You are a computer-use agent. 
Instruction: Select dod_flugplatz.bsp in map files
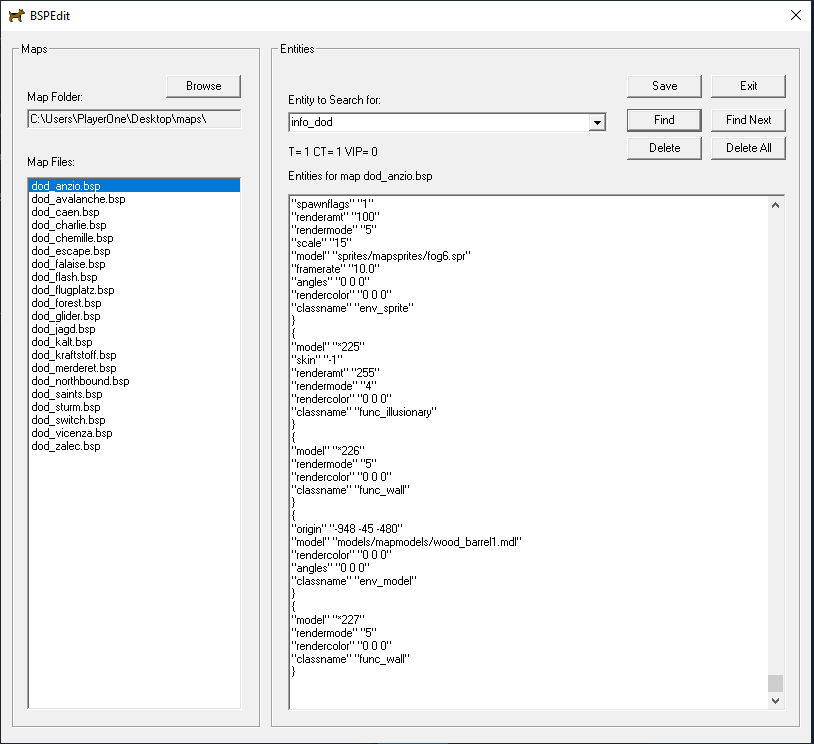[x=134, y=290]
